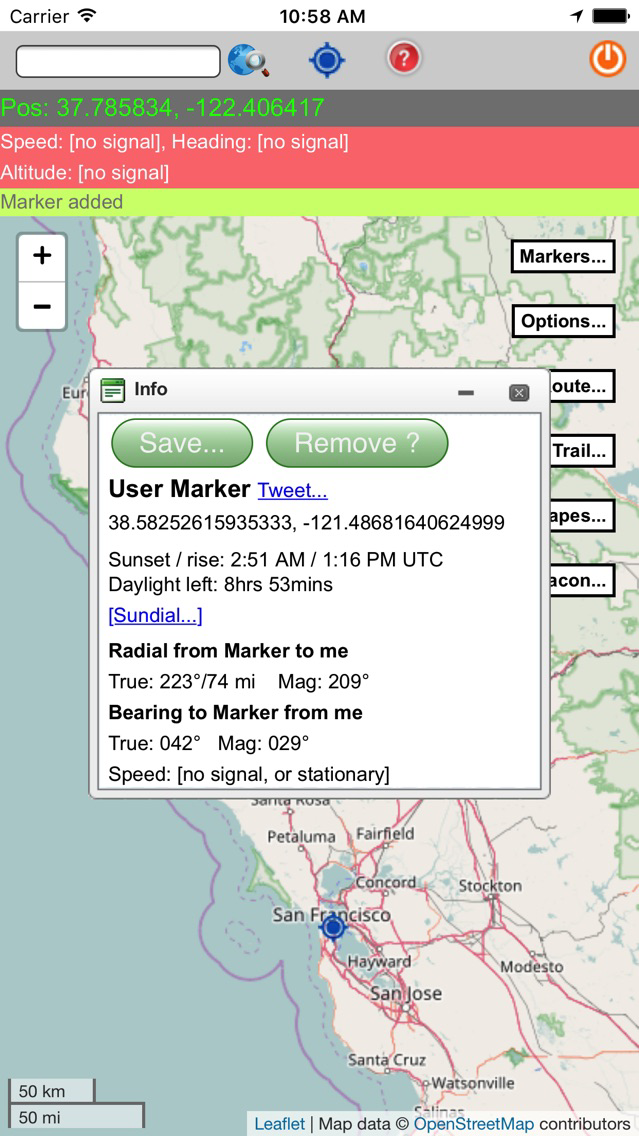Tap the orange power button icon
Screen dimensions: 639x1136
click(607, 59)
